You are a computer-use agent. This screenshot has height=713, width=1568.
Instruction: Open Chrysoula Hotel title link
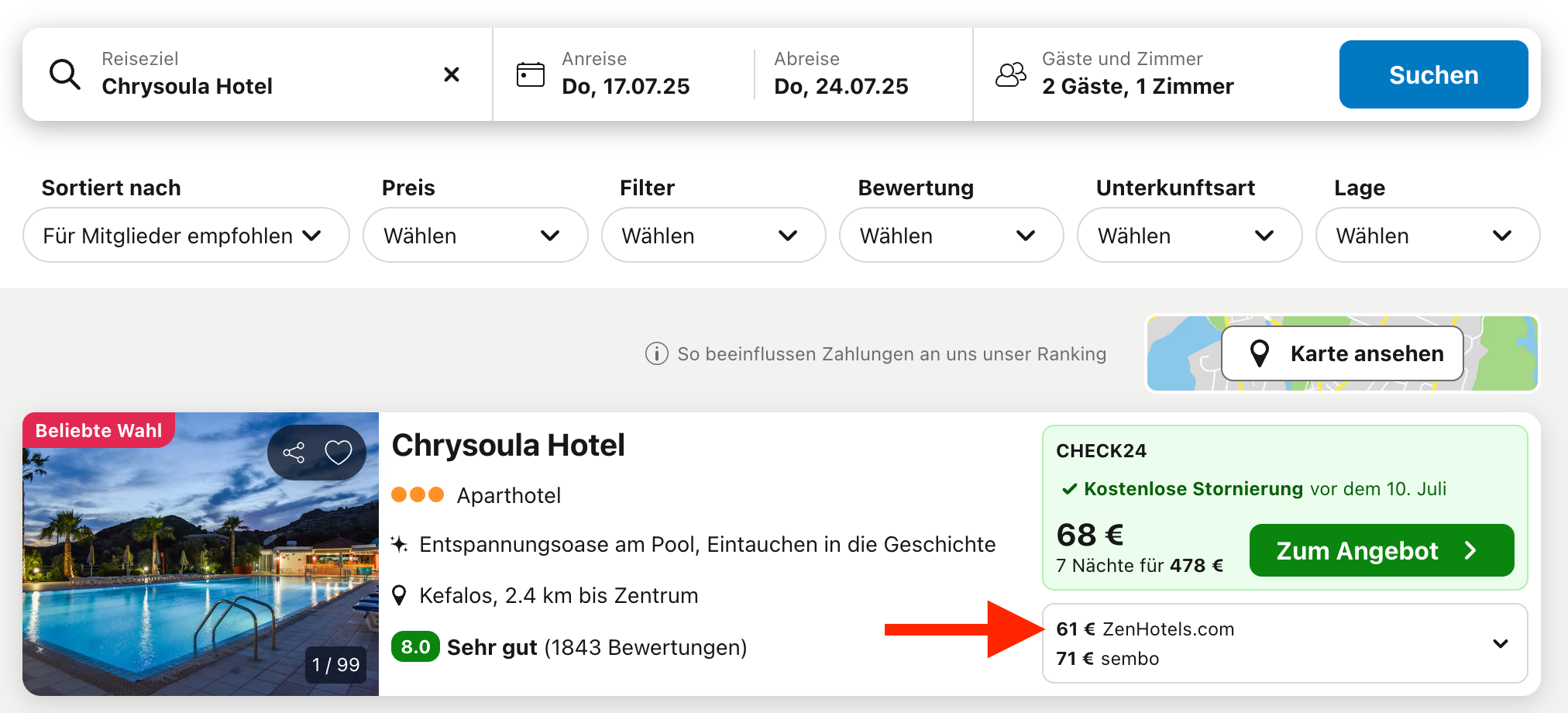click(508, 445)
